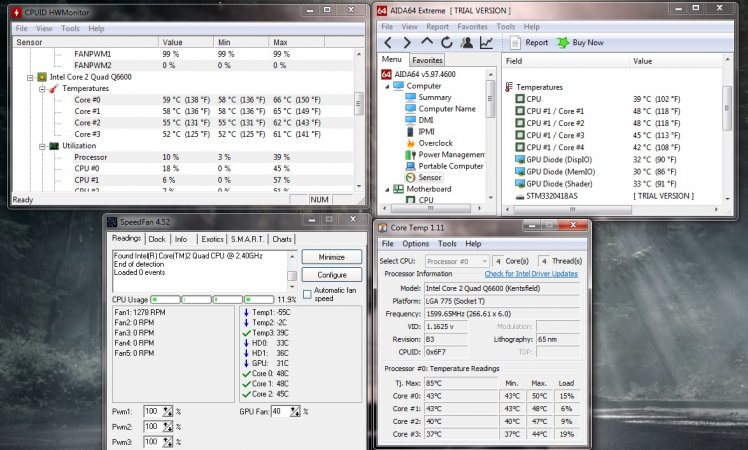
Task: Click AIDA64 graph chart toolbar icon
Action: (487, 42)
